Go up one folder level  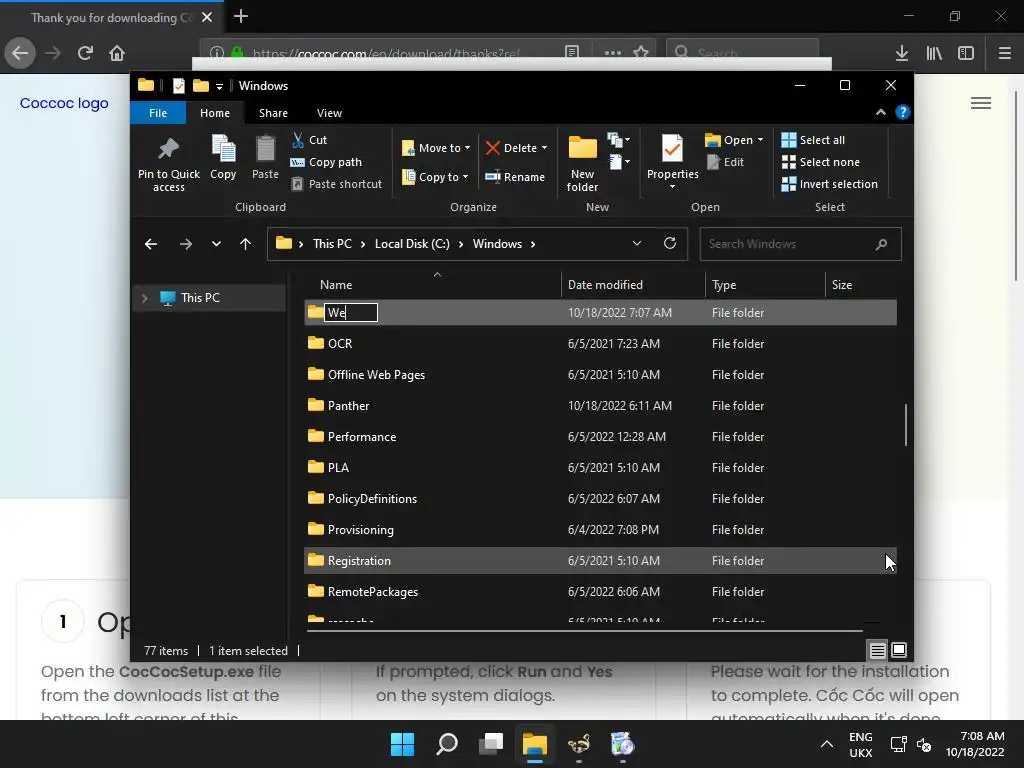pos(246,244)
